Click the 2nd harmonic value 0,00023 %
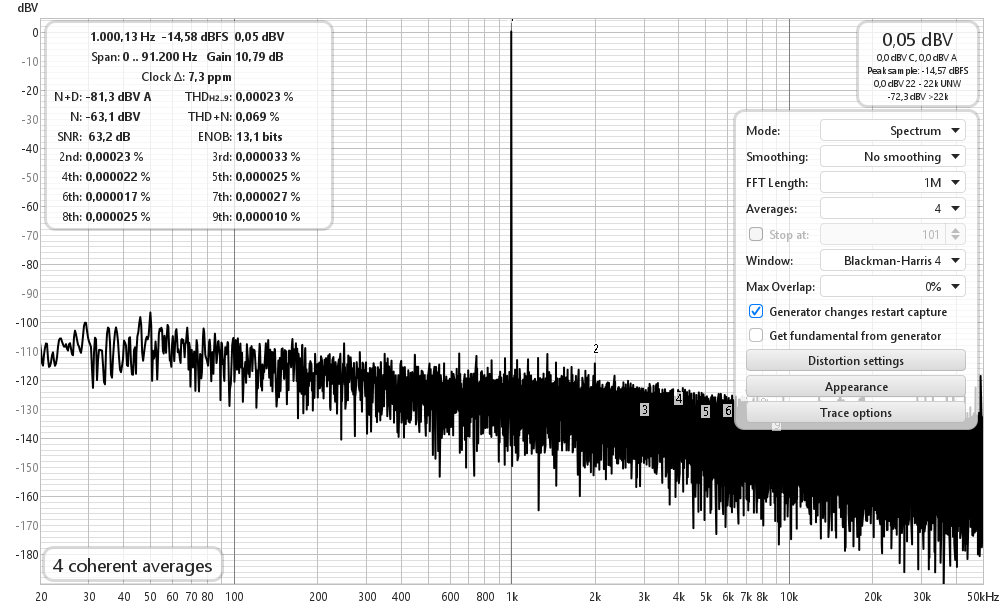This screenshot has height=609, width=1003. coord(115,156)
